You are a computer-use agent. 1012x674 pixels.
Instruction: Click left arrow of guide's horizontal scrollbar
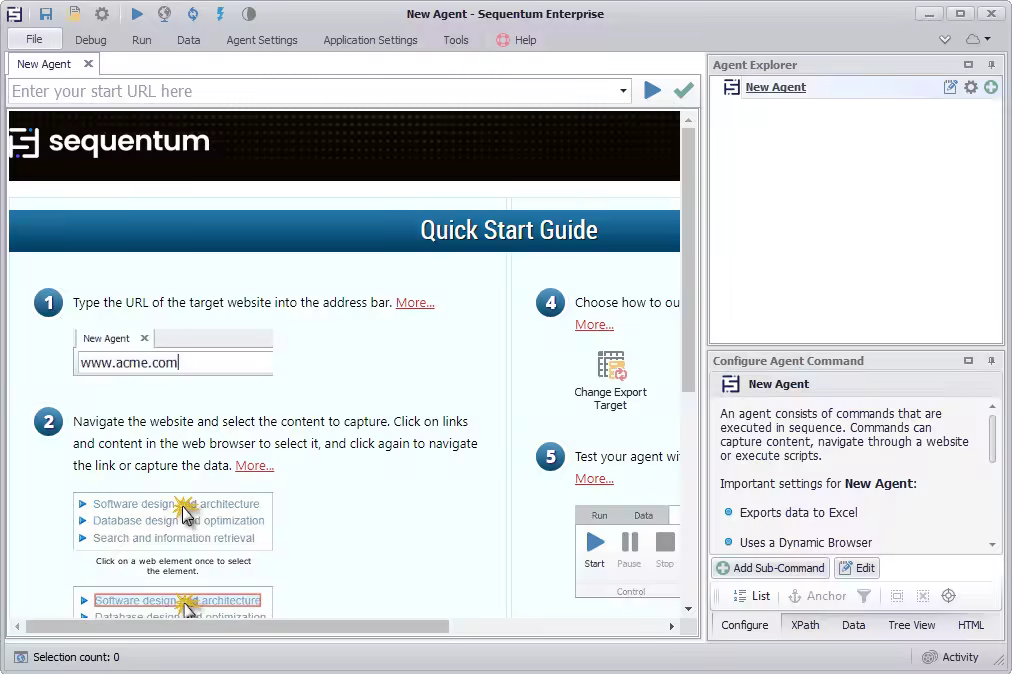click(x=17, y=626)
